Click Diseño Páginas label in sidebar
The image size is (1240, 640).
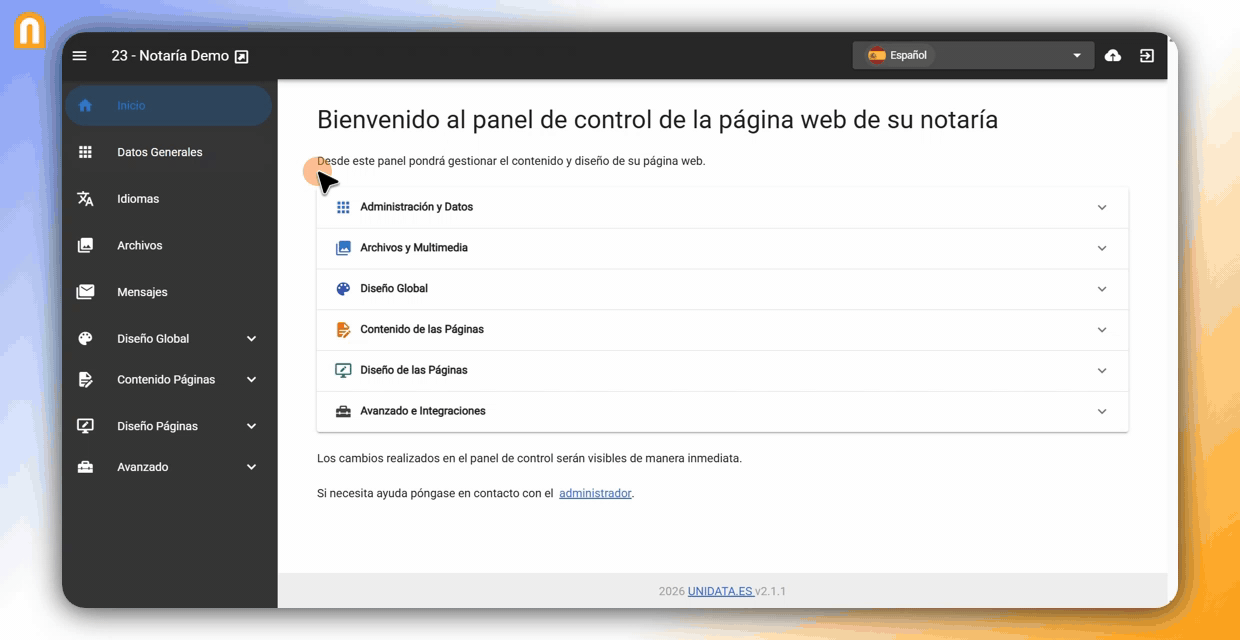coord(157,426)
